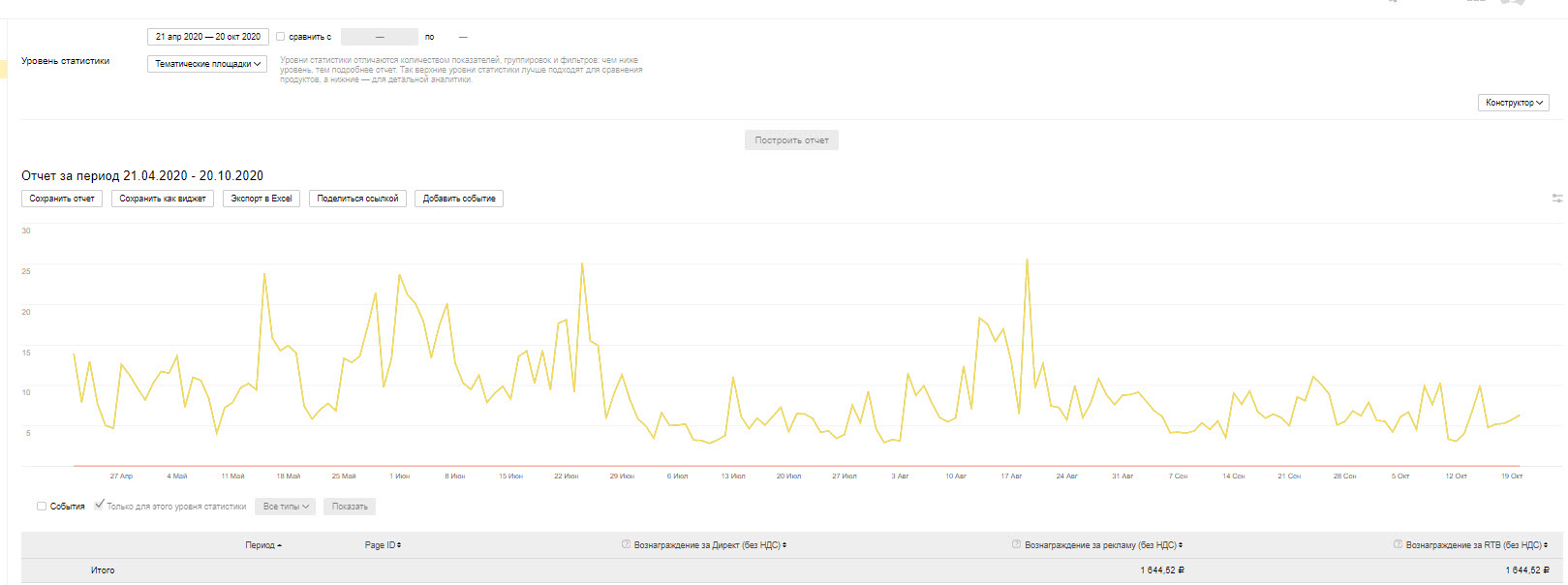Click the Page ID sort arrows

(399, 545)
